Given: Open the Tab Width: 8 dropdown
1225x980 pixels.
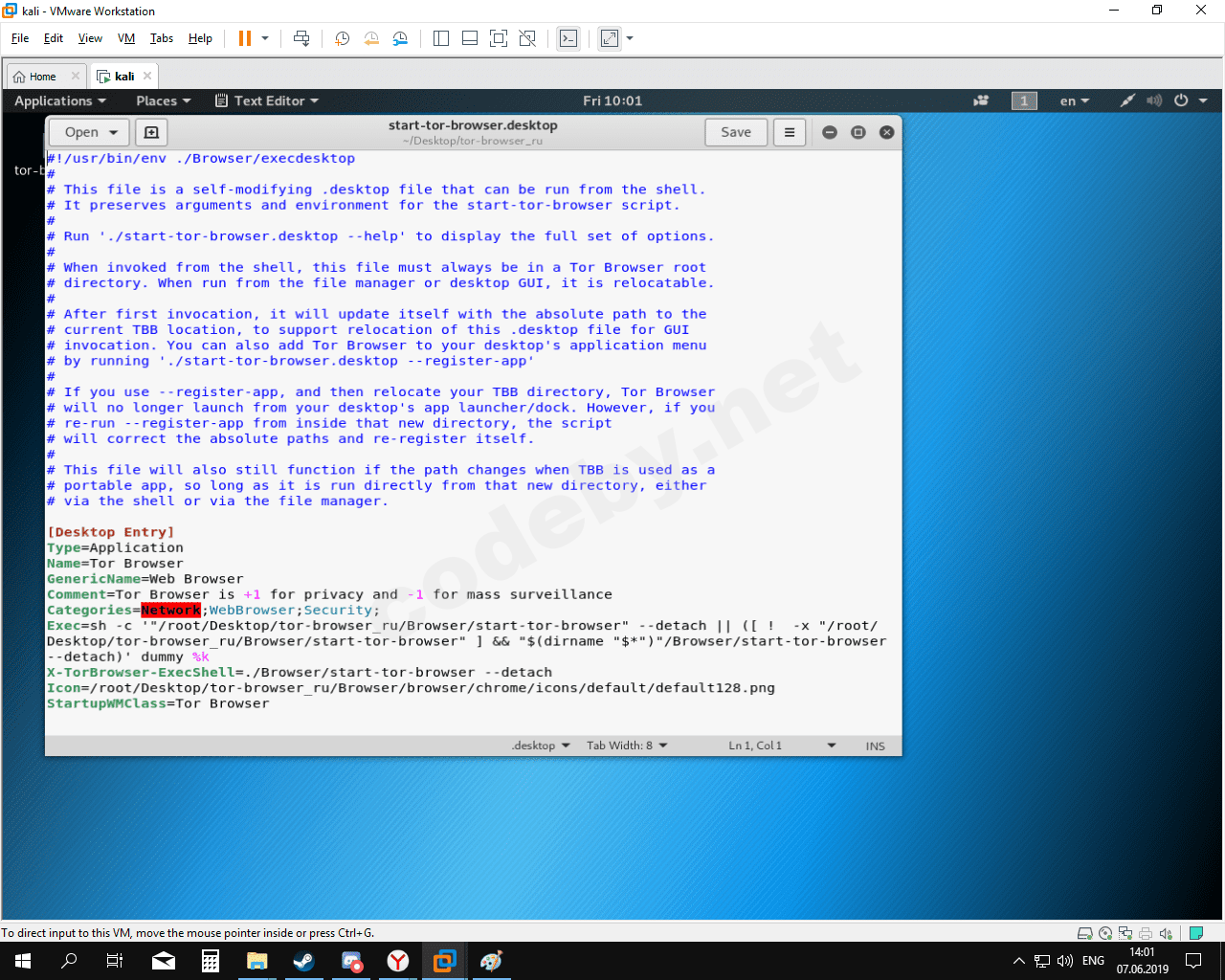Looking at the screenshot, I should (x=627, y=746).
